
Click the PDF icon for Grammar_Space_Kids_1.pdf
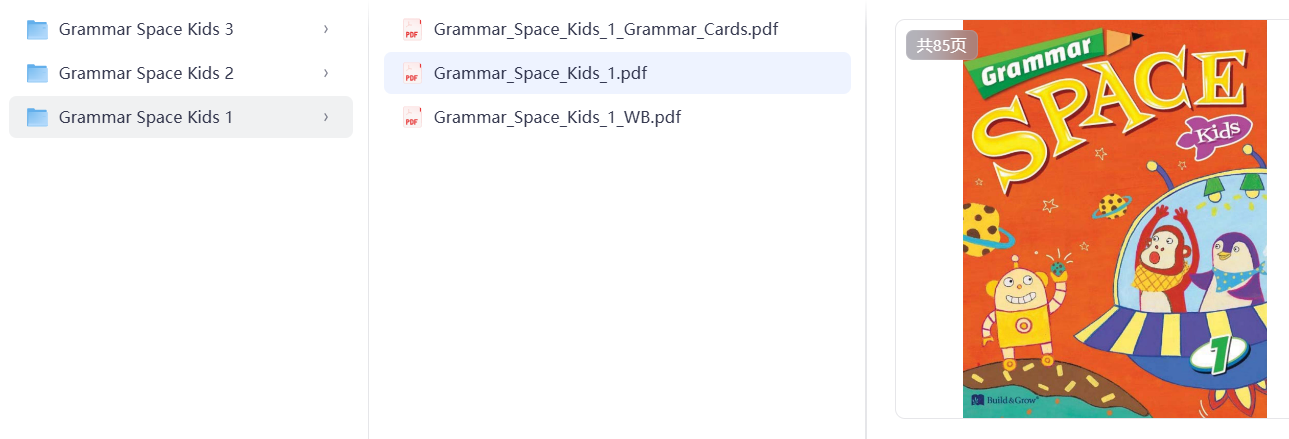[412, 73]
